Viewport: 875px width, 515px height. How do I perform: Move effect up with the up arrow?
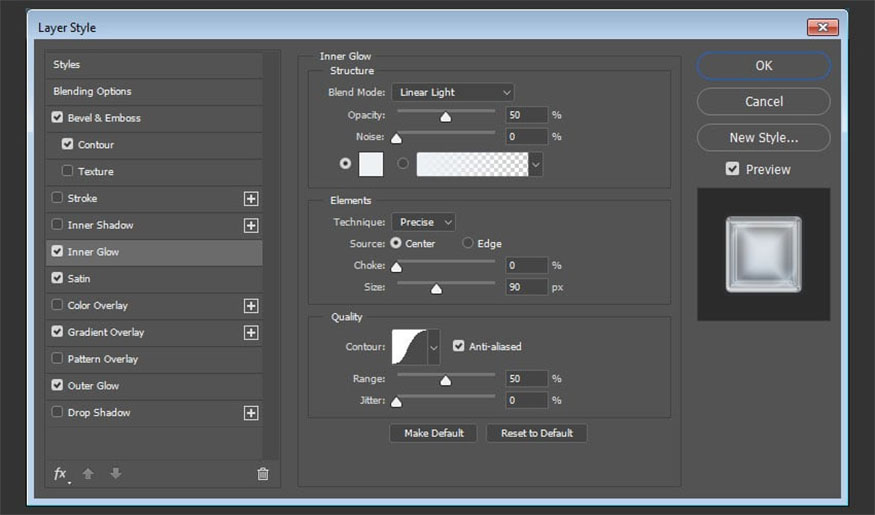tap(88, 474)
